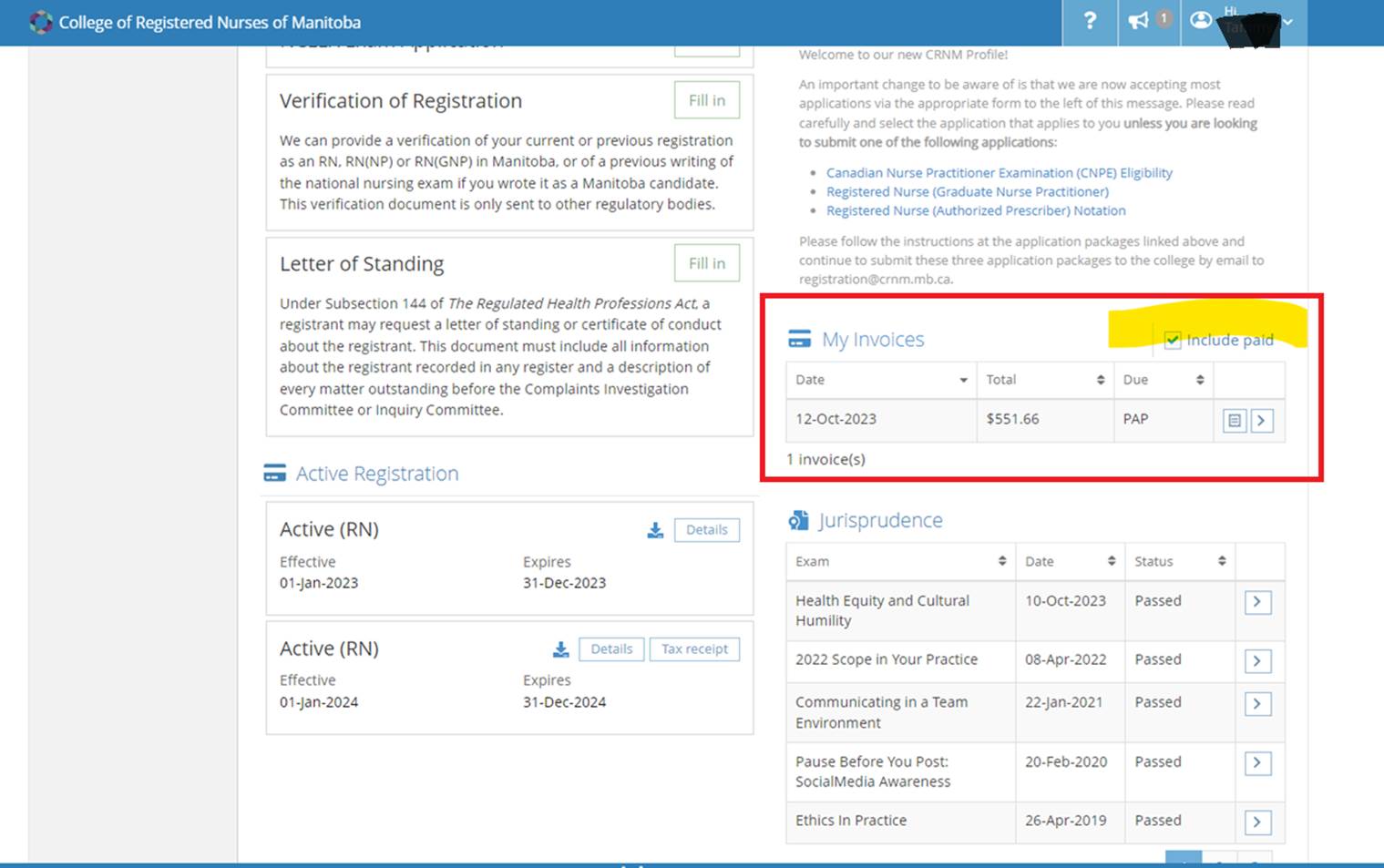Image resolution: width=1384 pixels, height=868 pixels.
Task: Click the help question mark icon
Action: [x=1089, y=22]
